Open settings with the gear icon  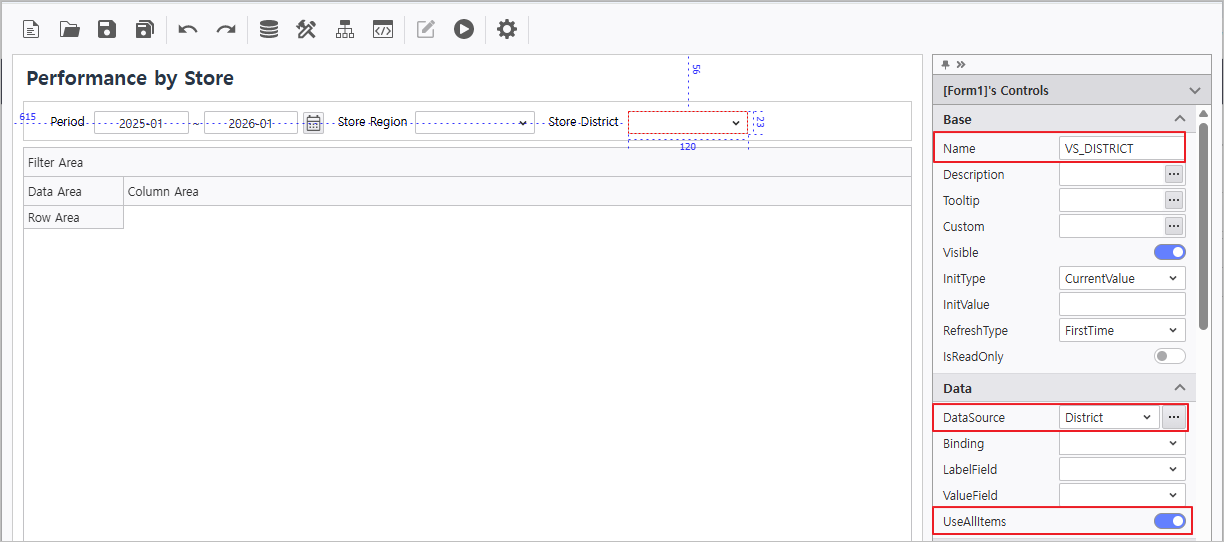pyautogui.click(x=507, y=29)
